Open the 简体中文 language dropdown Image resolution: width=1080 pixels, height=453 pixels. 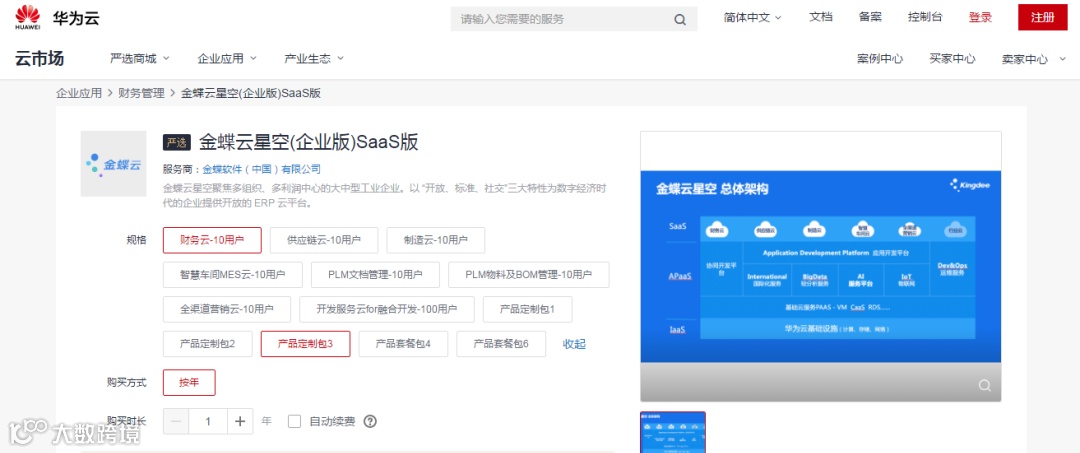point(752,18)
